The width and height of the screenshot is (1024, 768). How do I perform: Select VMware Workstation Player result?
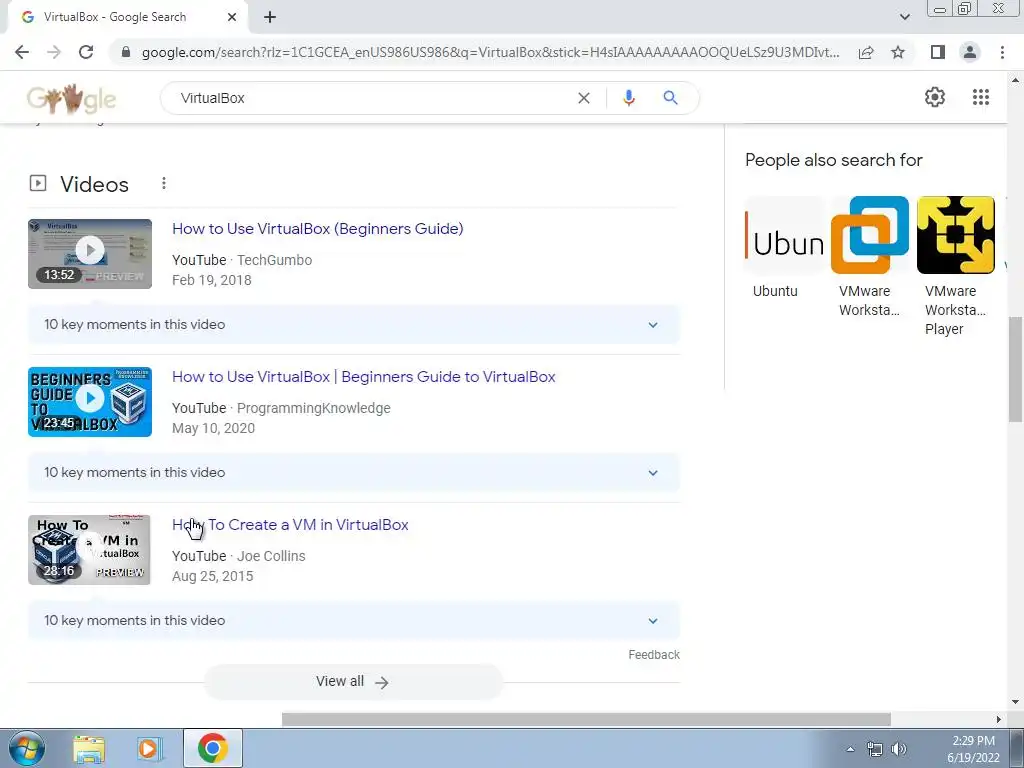point(955,266)
